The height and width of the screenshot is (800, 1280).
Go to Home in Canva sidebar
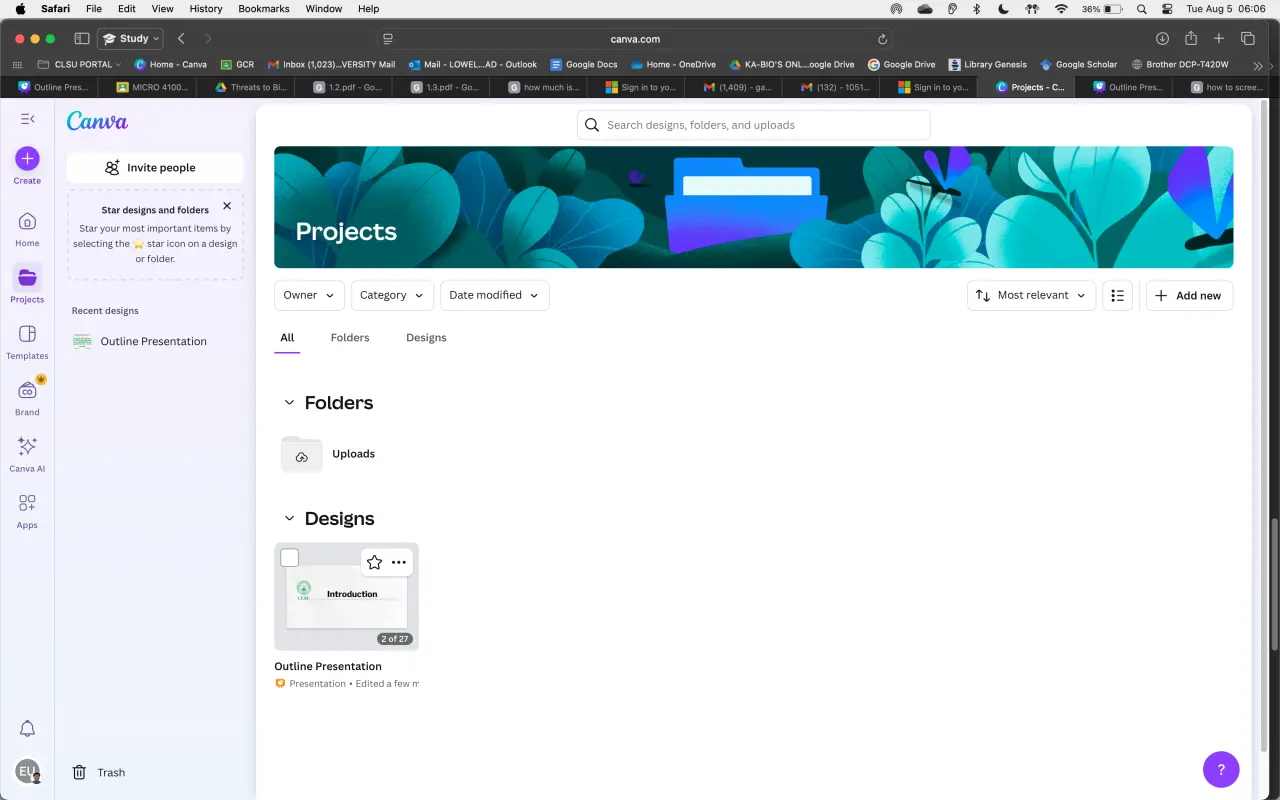pyautogui.click(x=27, y=229)
